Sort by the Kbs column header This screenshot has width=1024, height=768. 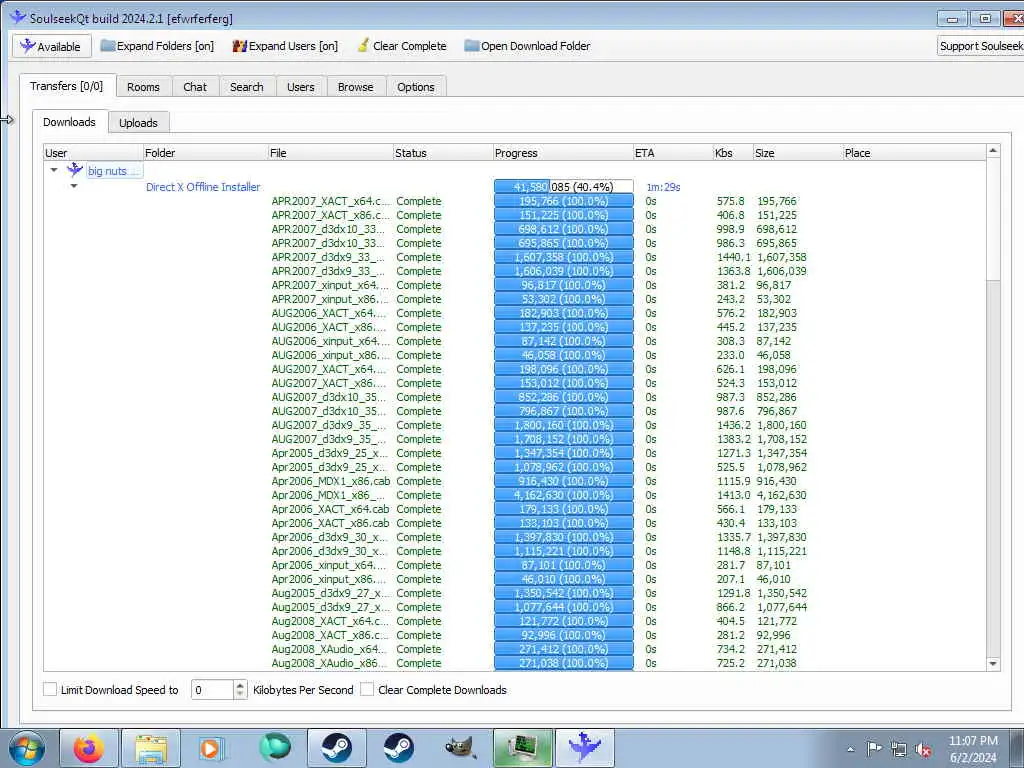point(733,153)
